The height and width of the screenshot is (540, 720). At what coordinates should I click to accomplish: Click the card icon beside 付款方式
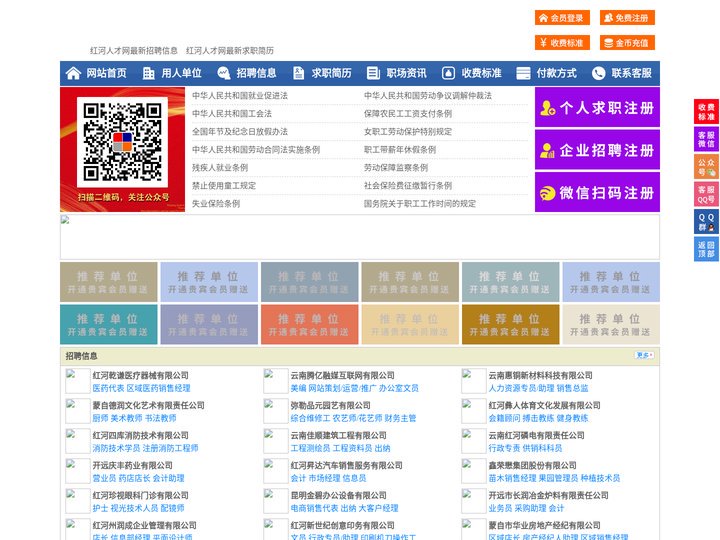[523, 73]
